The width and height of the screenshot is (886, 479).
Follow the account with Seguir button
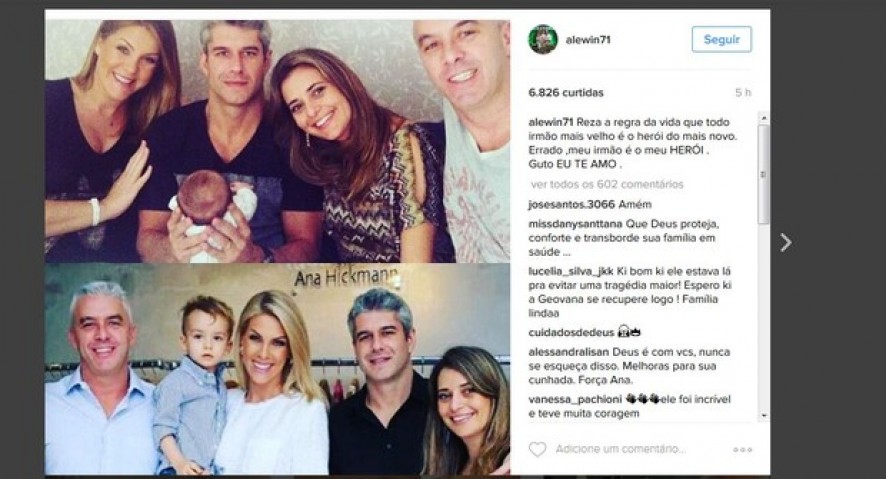coord(722,40)
